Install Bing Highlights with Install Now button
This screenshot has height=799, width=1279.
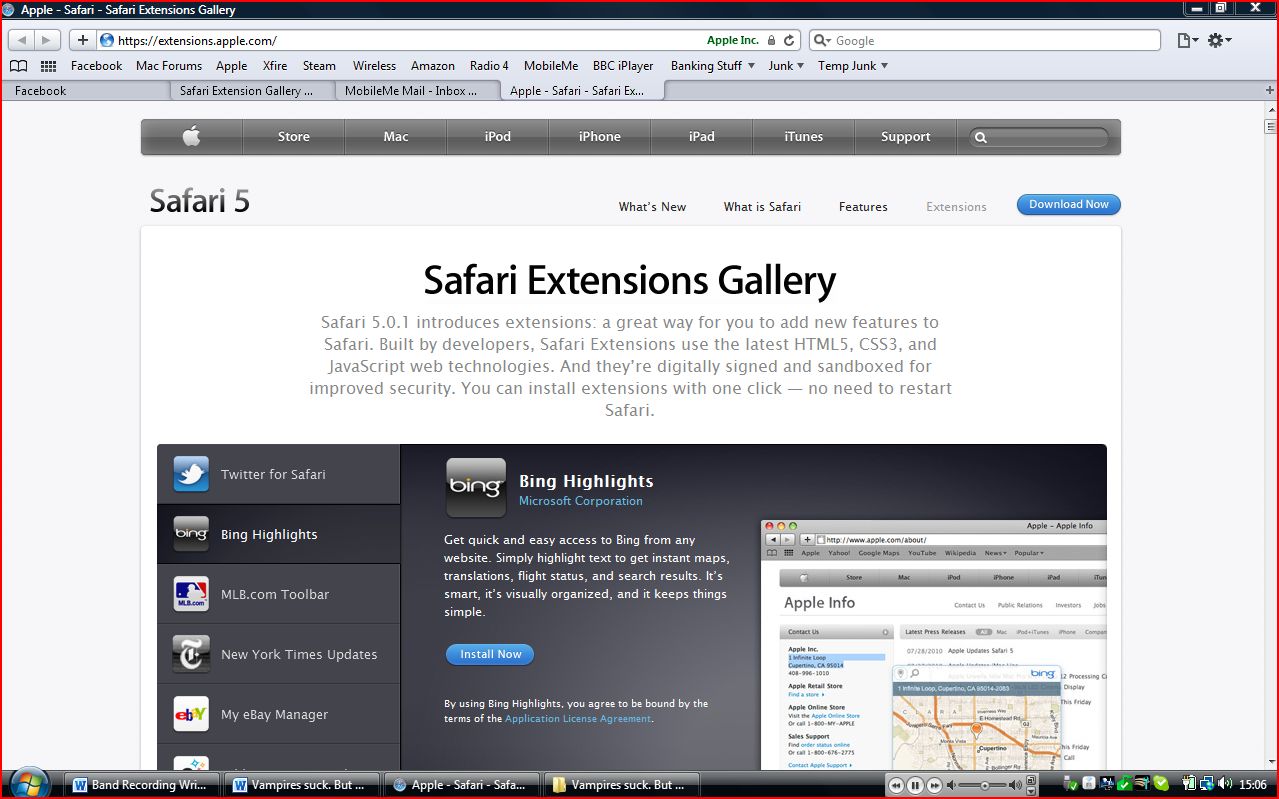pos(490,654)
